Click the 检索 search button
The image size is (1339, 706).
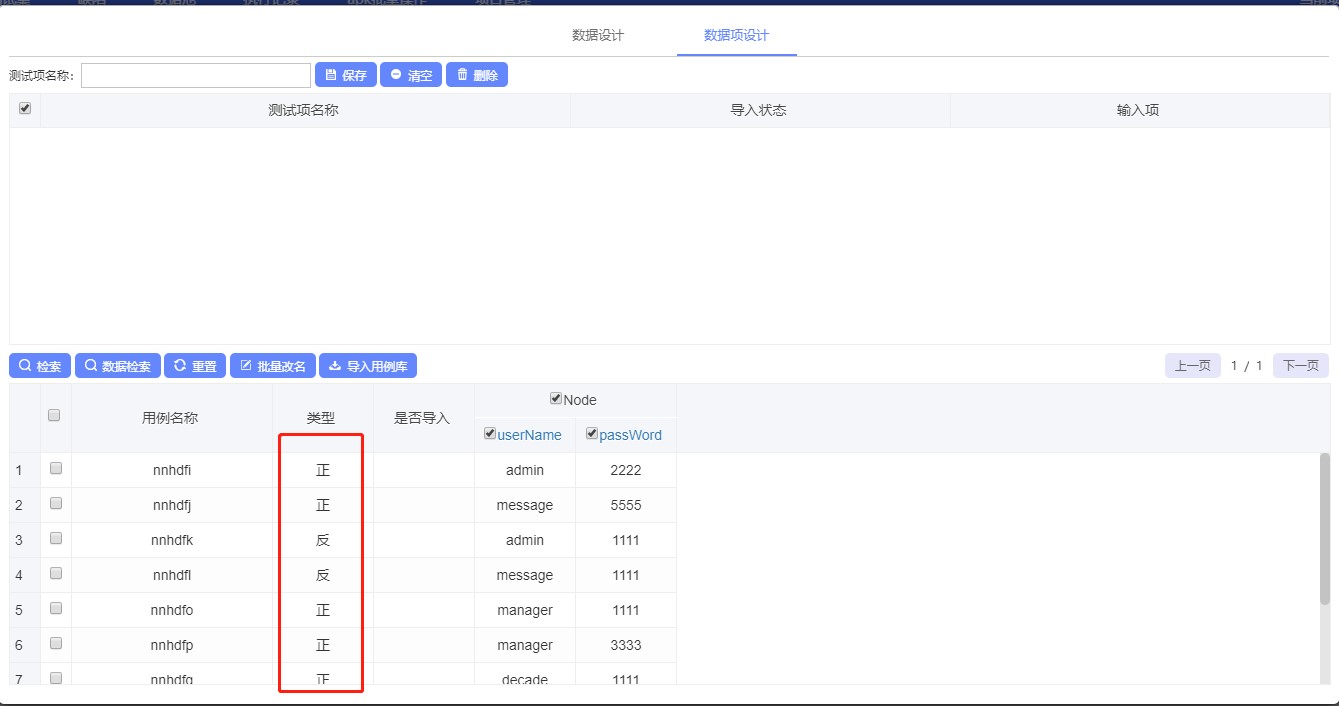pos(40,366)
